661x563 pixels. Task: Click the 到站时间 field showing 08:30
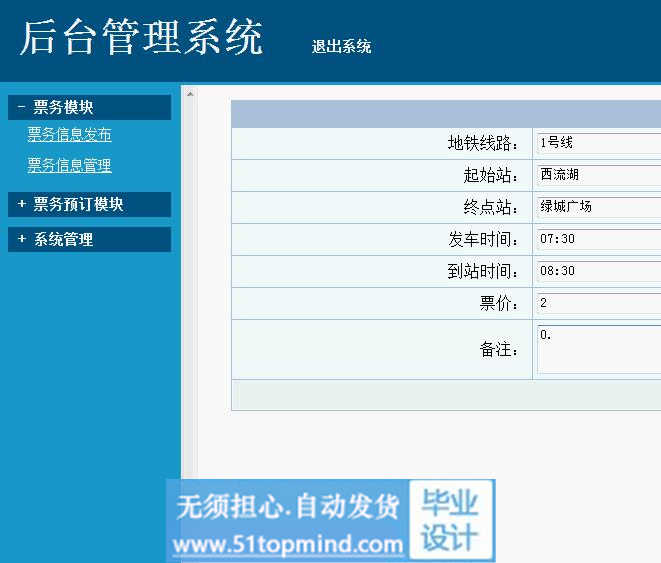[x=599, y=271]
